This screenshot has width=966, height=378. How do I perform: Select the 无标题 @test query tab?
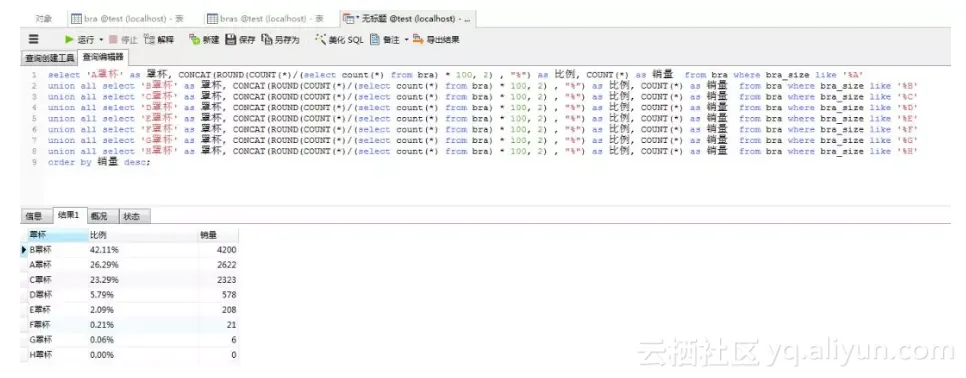408,18
